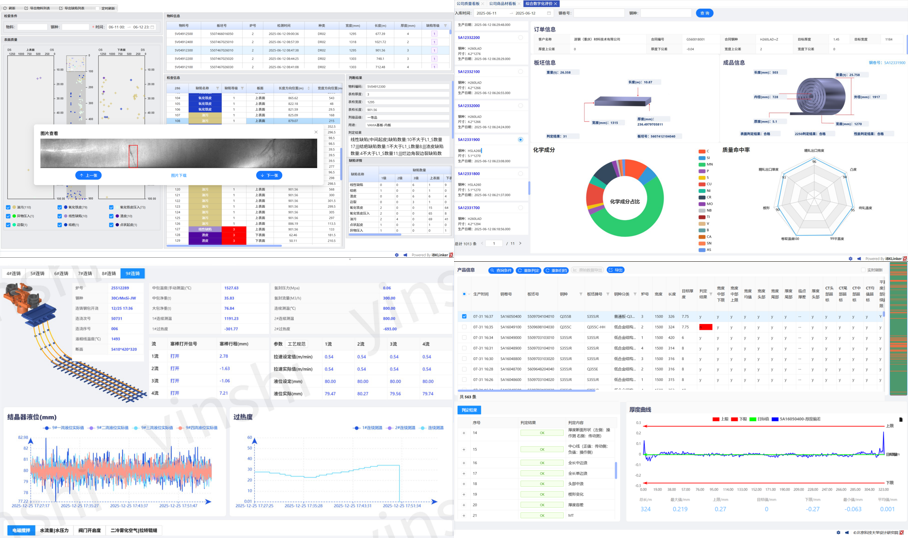Click the C orange-red swatch in the 化学成分 legend
The width and height of the screenshot is (908, 538).
(x=702, y=151)
